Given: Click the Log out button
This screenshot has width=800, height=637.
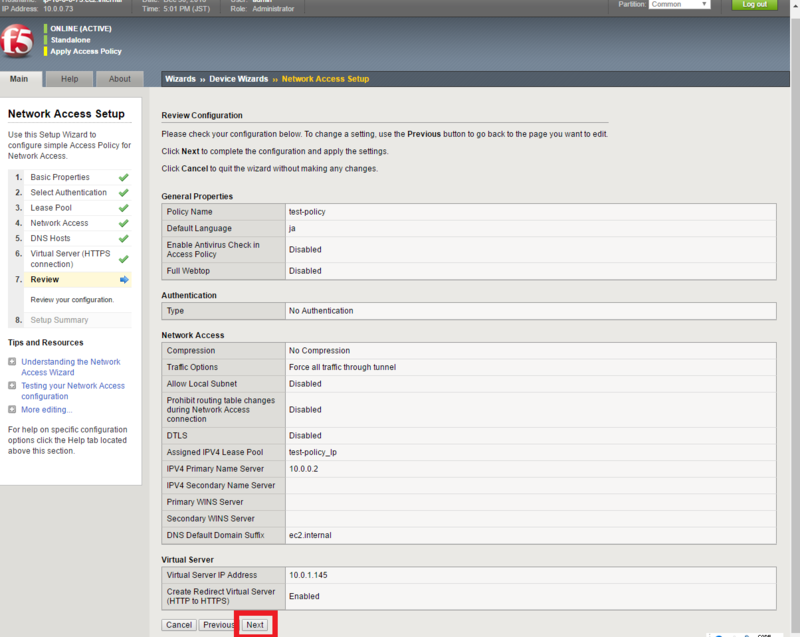Looking at the screenshot, I should point(755,4).
